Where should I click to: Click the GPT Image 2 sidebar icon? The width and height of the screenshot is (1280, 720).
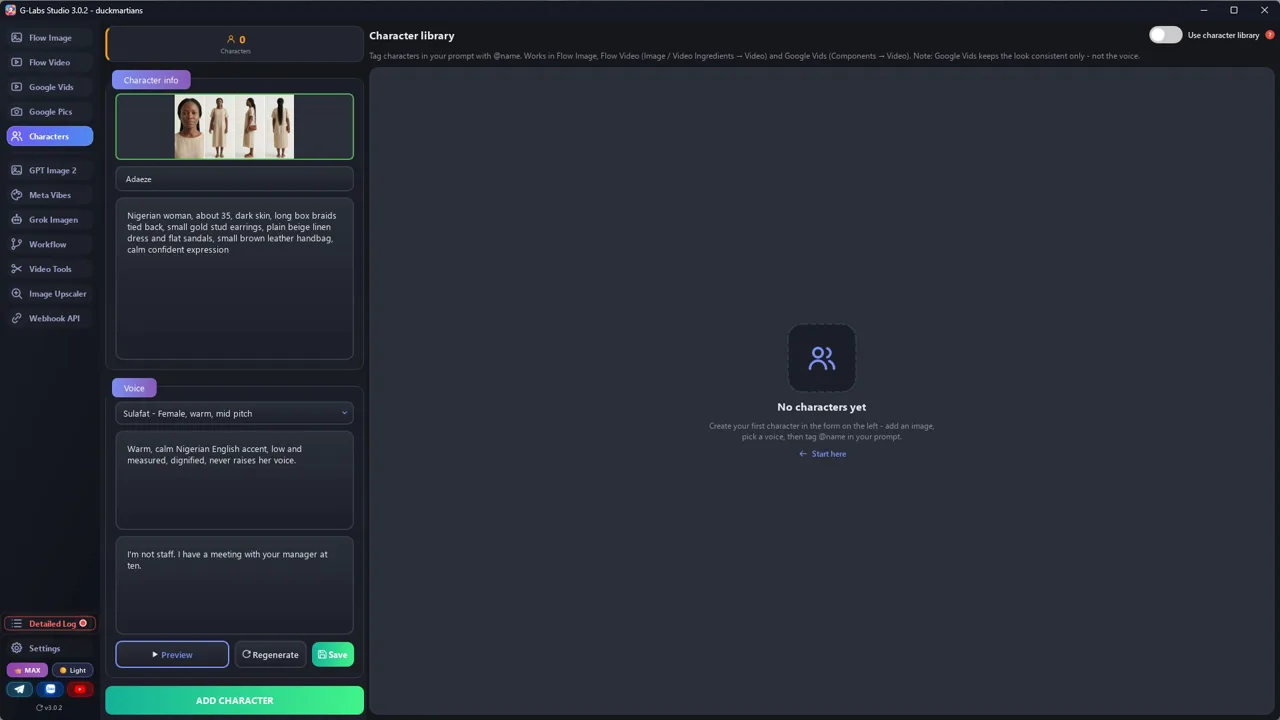(x=16, y=170)
